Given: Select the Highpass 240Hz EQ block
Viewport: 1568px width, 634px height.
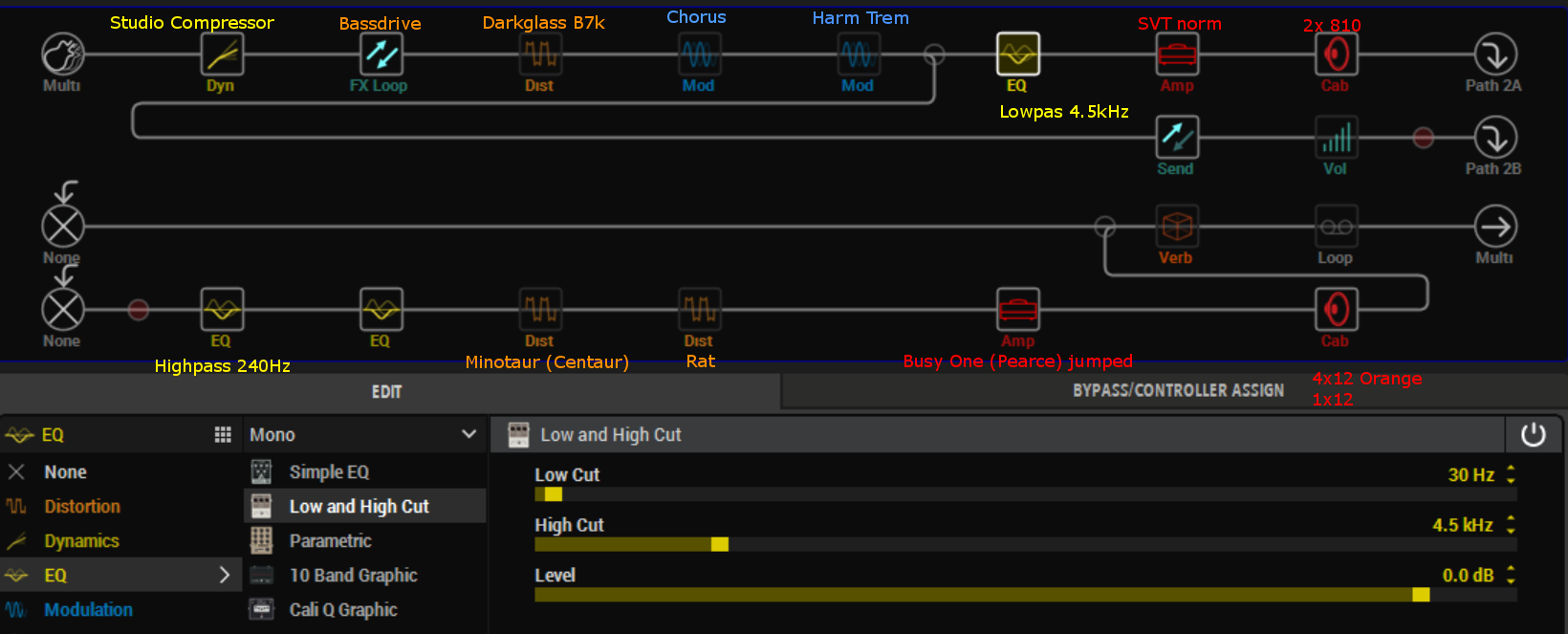Looking at the screenshot, I should tap(222, 310).
